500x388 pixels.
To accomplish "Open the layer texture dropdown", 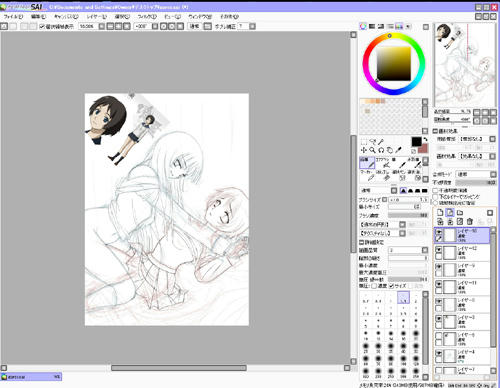I will coord(492,139).
